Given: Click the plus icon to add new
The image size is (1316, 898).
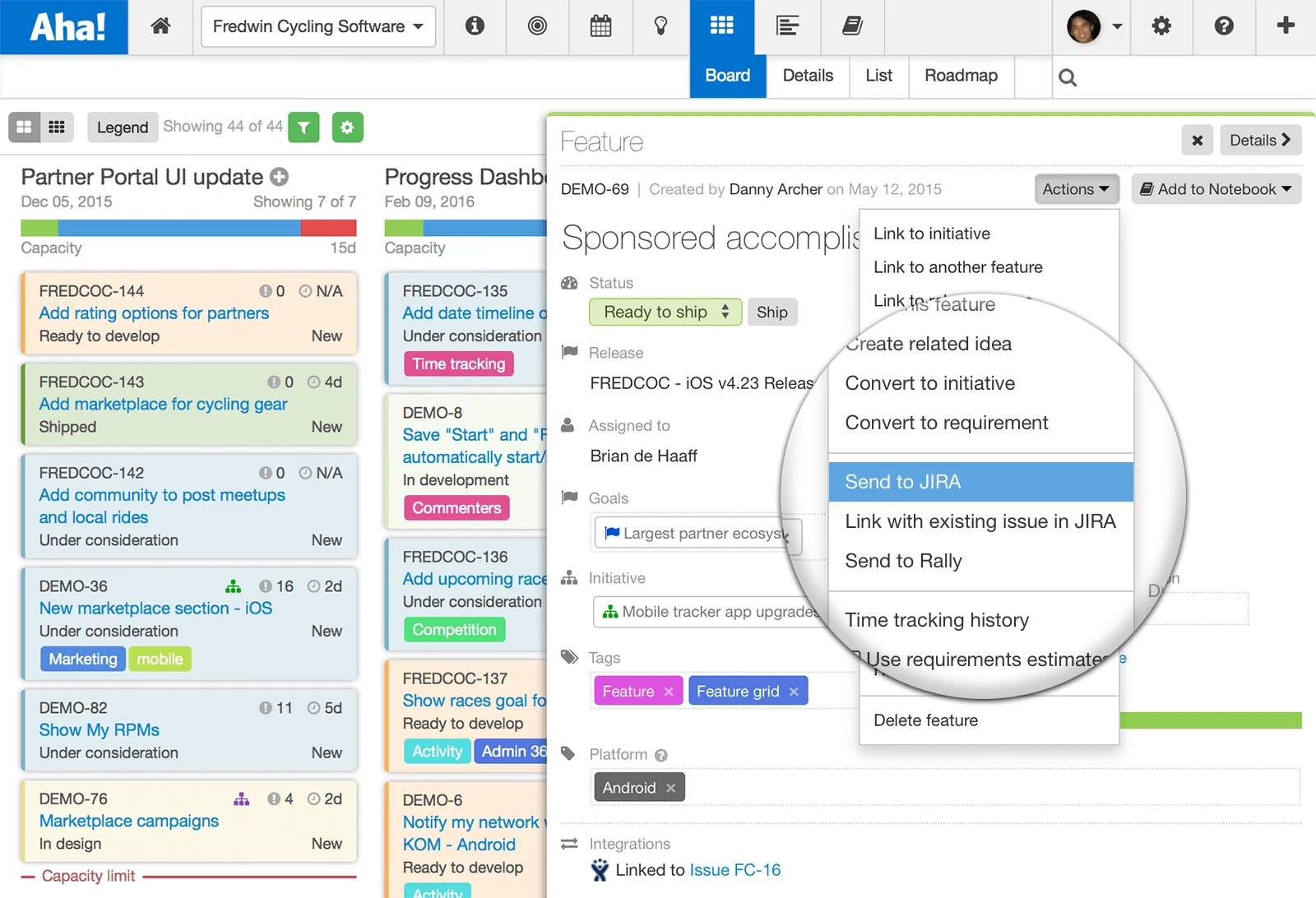Looking at the screenshot, I should [1286, 26].
